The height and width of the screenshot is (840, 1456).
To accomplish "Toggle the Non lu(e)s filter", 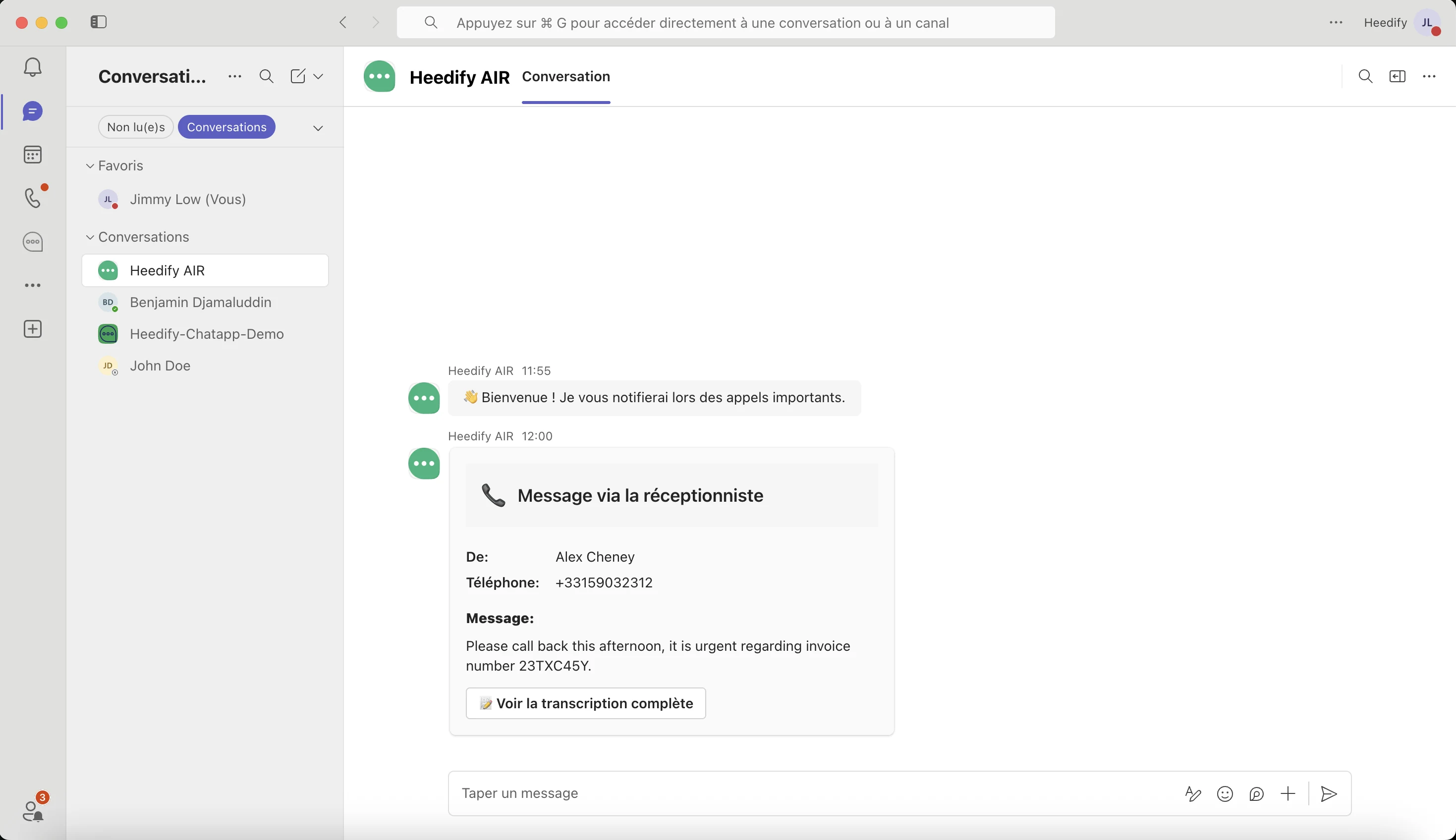I will click(136, 127).
